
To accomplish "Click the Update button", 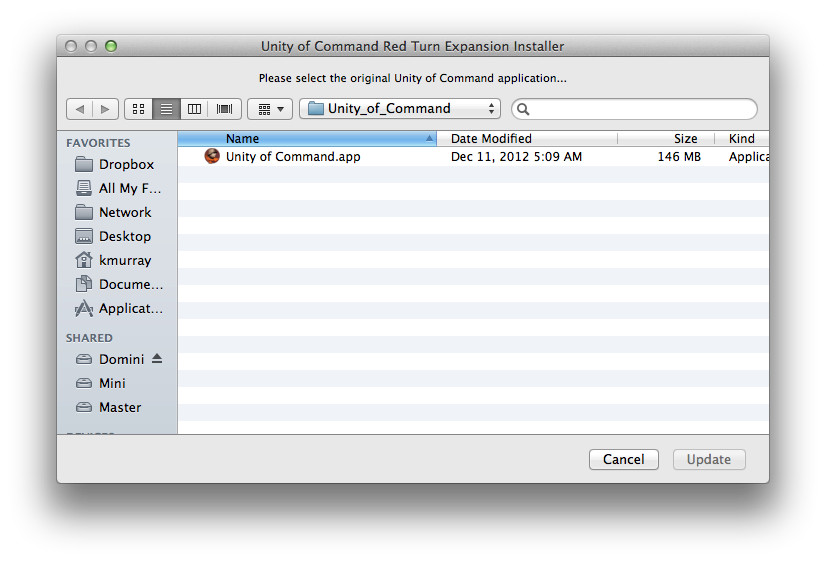I will [709, 459].
